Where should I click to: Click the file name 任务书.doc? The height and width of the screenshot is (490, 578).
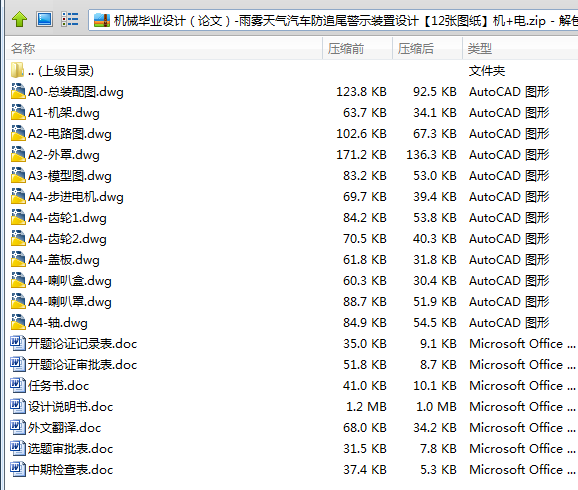(x=59, y=386)
